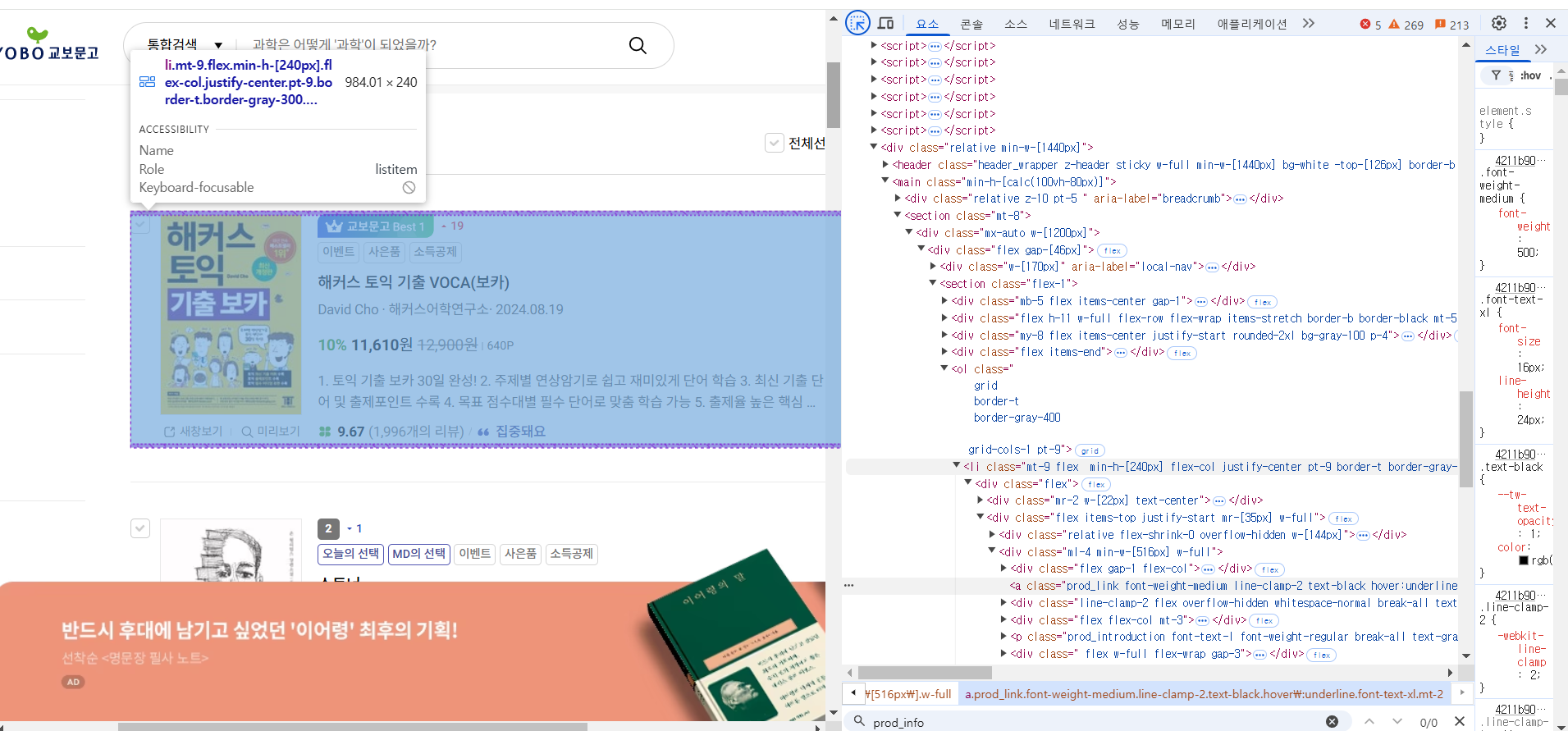This screenshot has height=731, width=1568.
Task: Open the 통합검색 search category dropdown
Action: (185, 44)
